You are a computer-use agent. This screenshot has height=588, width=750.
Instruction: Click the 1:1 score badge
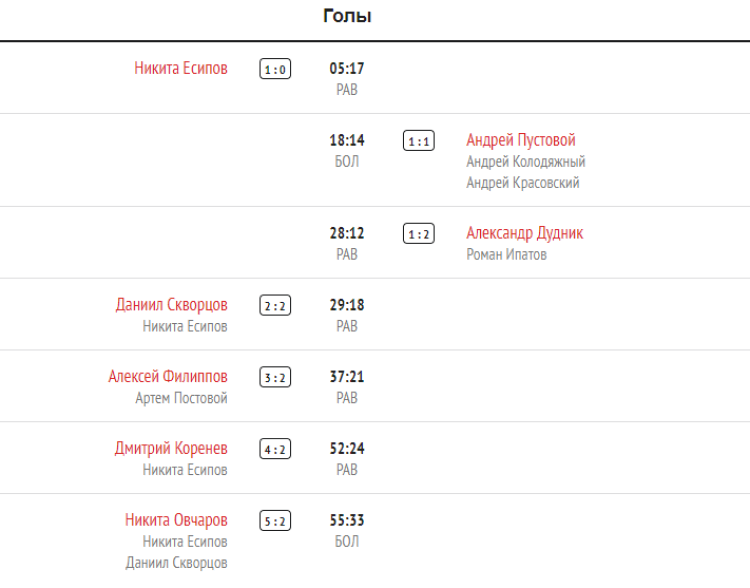click(418, 141)
